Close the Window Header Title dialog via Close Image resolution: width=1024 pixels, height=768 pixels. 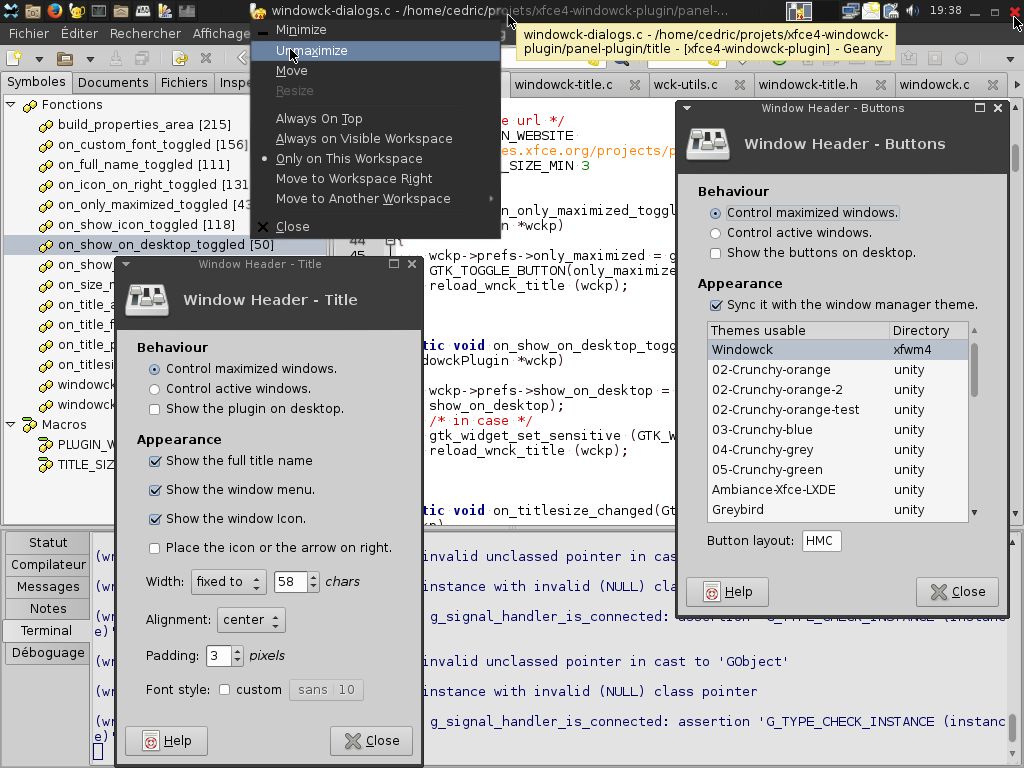click(371, 741)
